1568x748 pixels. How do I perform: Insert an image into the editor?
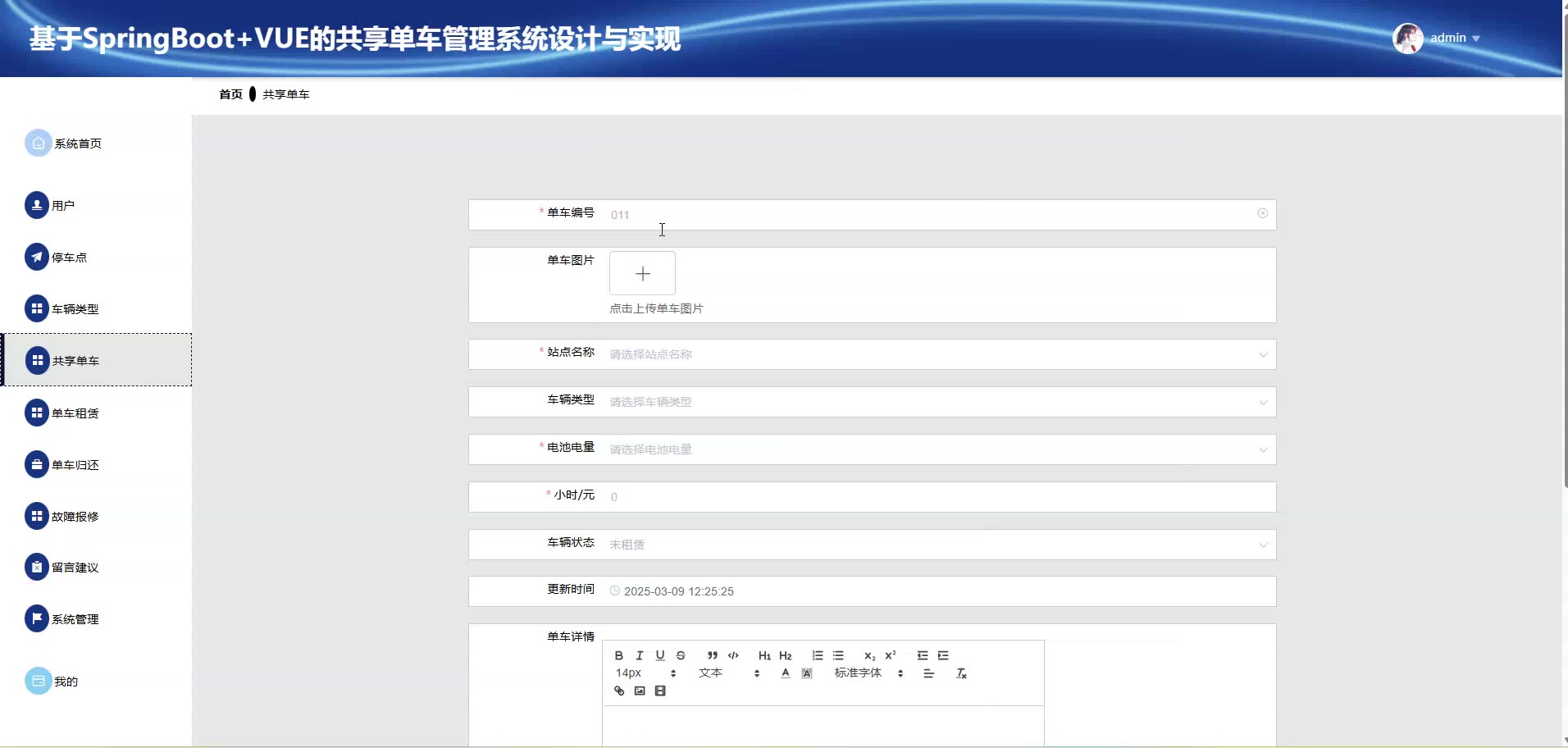click(640, 691)
